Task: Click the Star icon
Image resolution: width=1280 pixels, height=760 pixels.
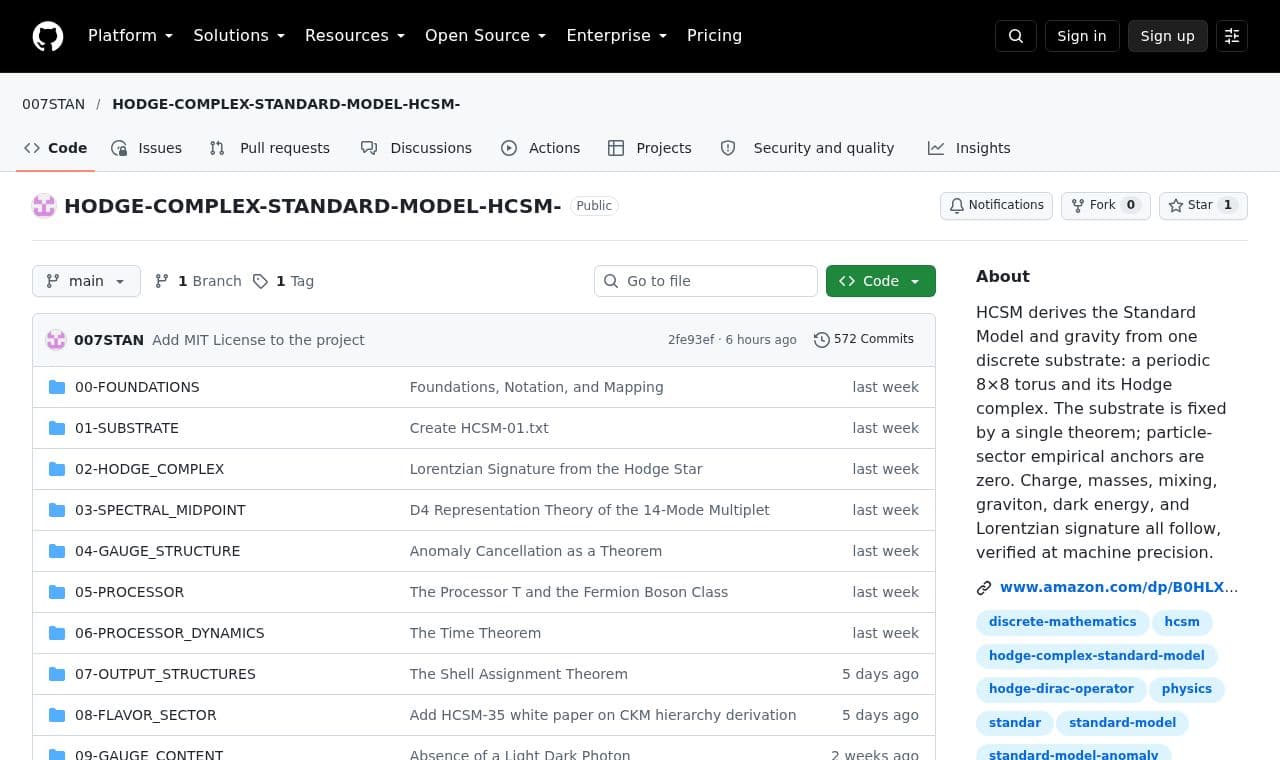Action: (x=1176, y=205)
